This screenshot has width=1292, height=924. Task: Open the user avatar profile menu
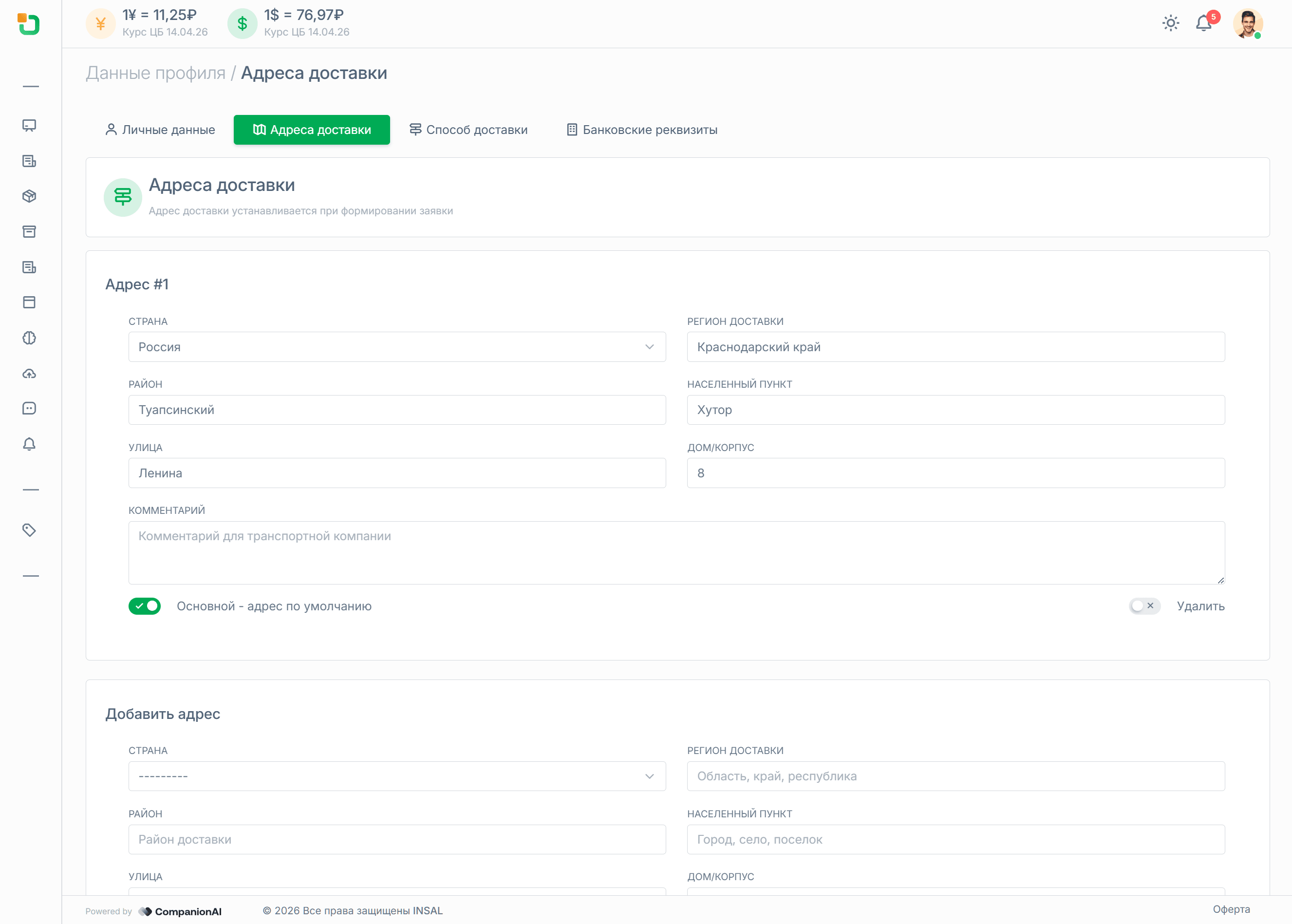click(x=1248, y=24)
